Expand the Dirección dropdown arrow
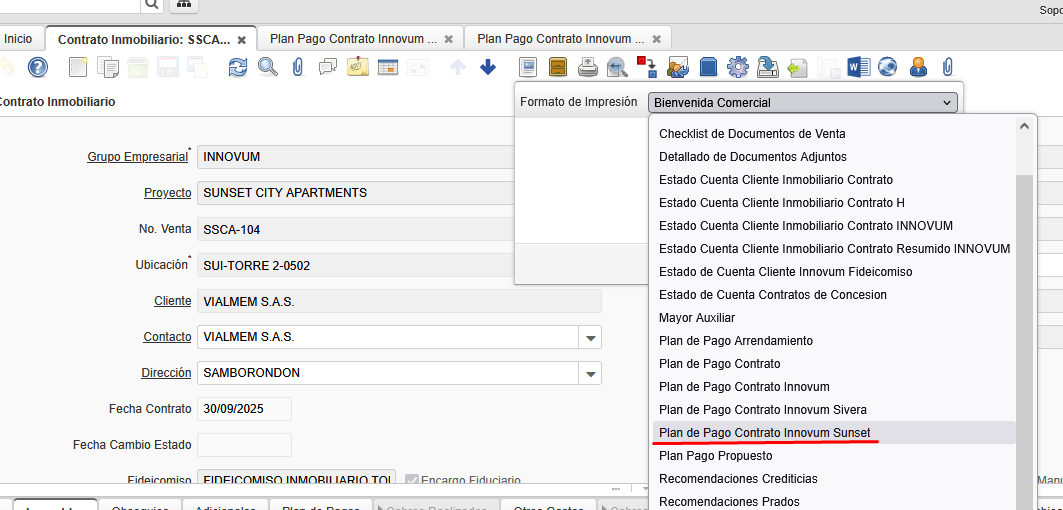The image size is (1063, 510). 590,374
